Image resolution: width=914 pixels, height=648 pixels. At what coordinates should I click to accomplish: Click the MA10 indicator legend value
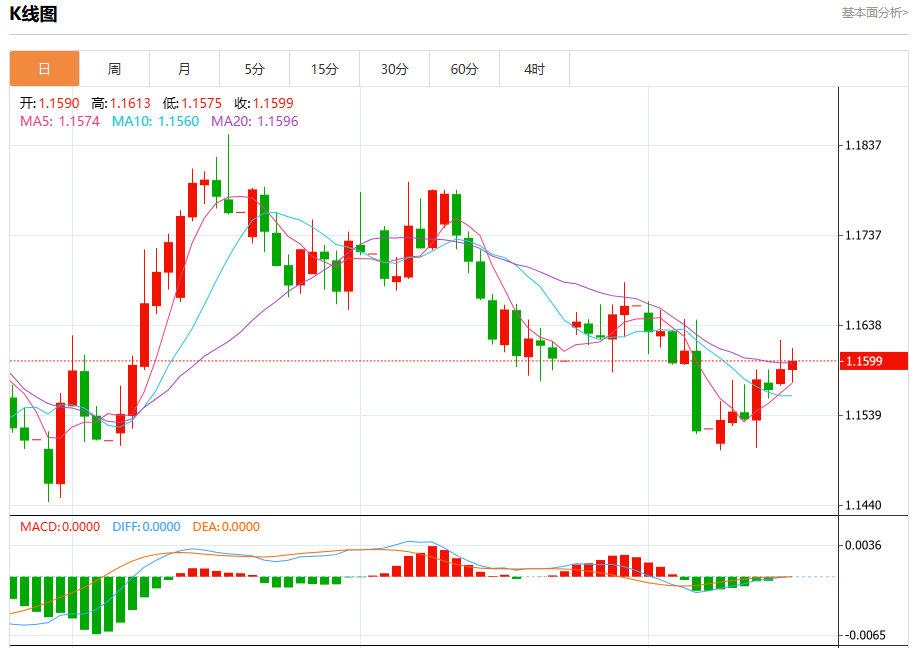[155, 121]
